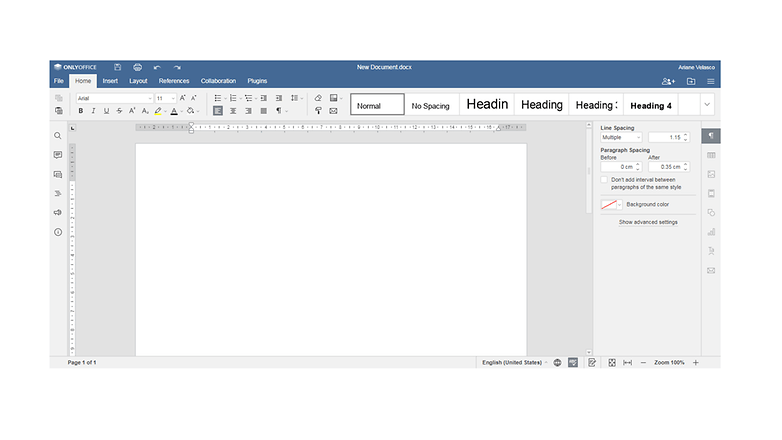
Task: Open Table settings in right sidebar
Action: 711,155
